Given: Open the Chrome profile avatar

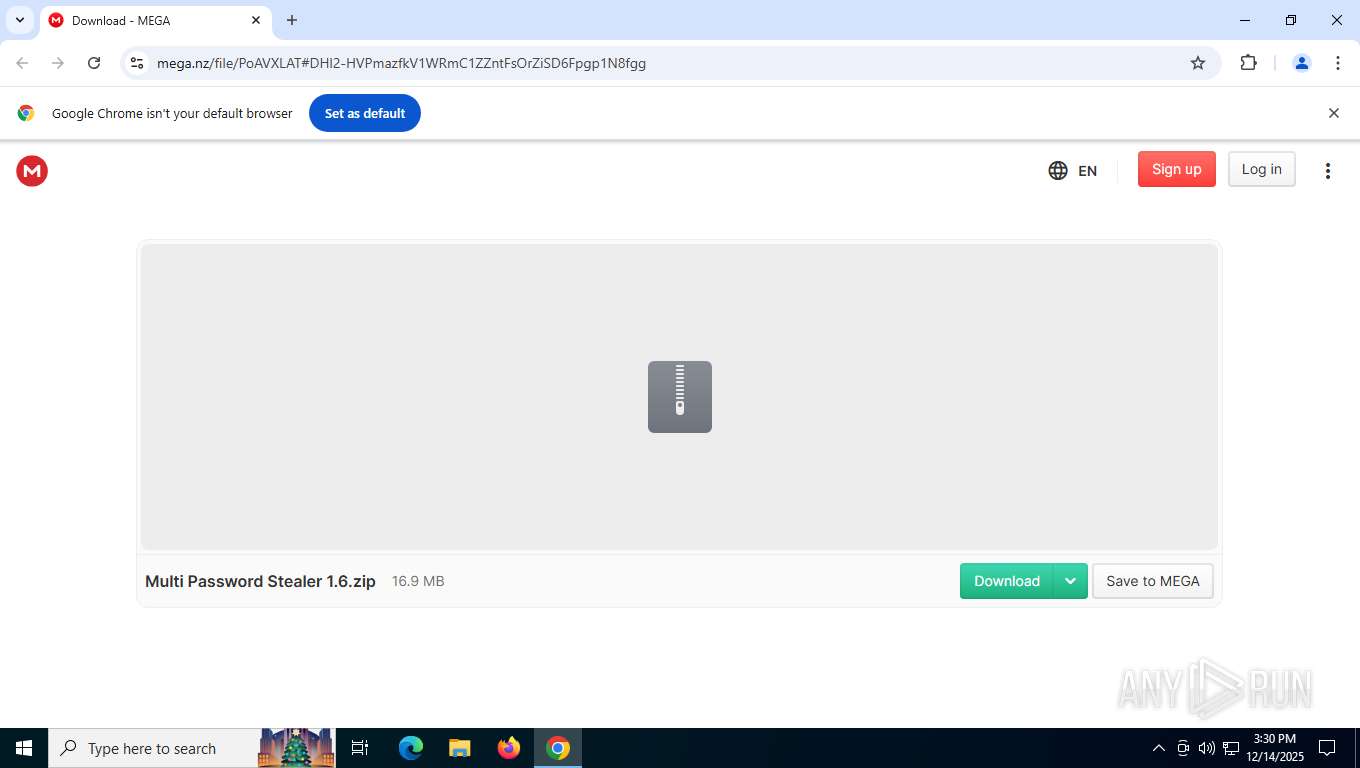Looking at the screenshot, I should 1302,63.
